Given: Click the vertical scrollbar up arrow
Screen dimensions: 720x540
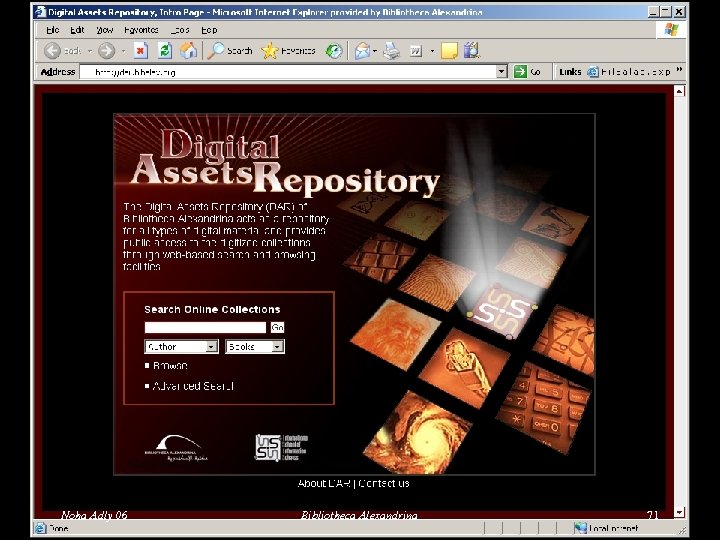Looking at the screenshot, I should click(680, 91).
